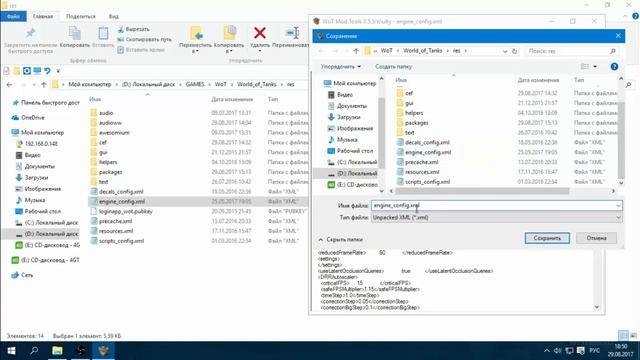The height and width of the screenshot is (360, 640).
Task: Go up one folder in Save dialog
Action: point(356,51)
